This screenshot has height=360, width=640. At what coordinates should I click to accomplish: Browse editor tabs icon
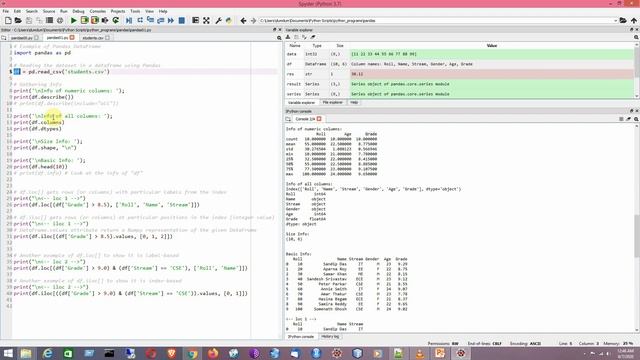point(4,38)
